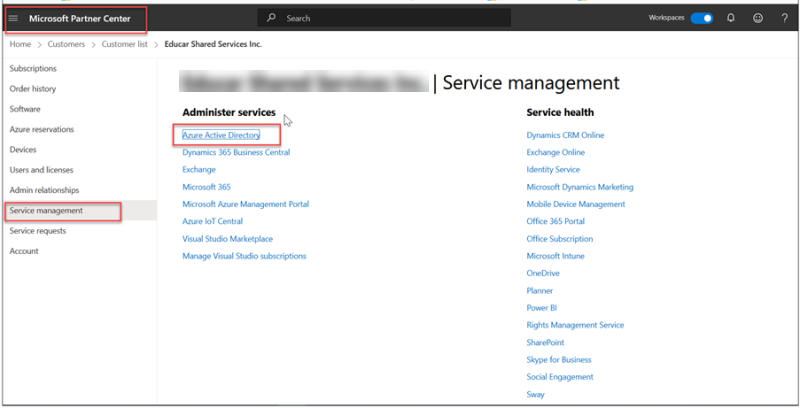Open Azure Active Directory link
Viewport: 800px width, 408px height.
click(221, 135)
